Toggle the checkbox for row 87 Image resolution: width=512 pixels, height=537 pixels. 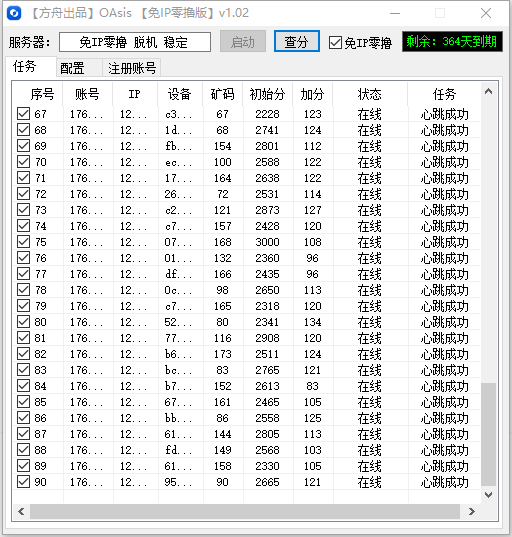tap(23, 434)
